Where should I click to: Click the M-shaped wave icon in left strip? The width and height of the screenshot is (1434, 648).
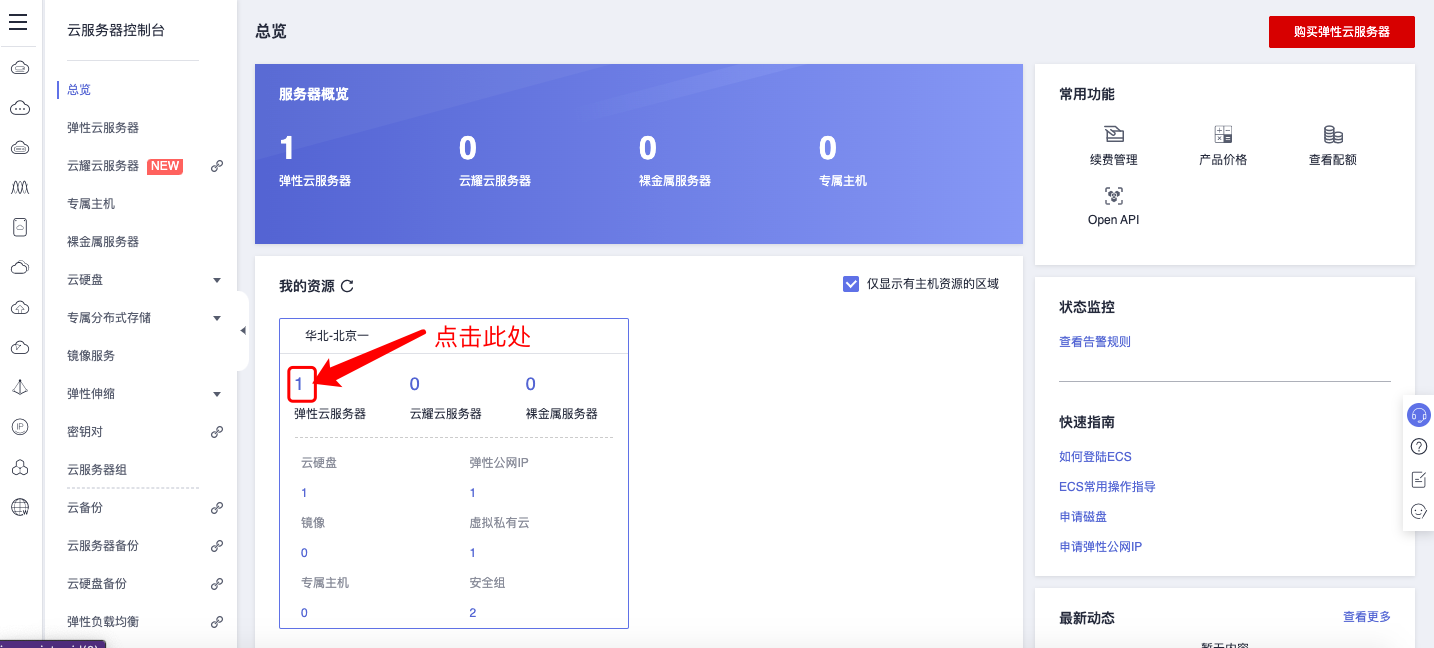pos(19,187)
